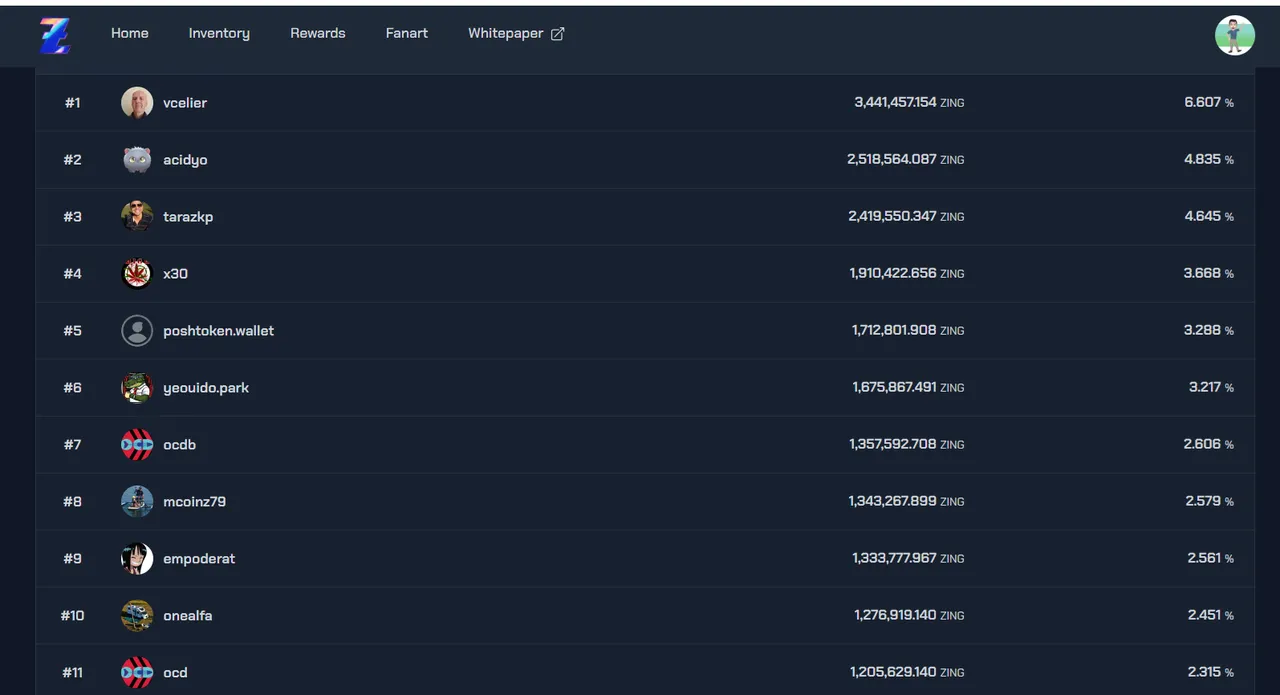Click yeouido.park's avatar
The height and width of the screenshot is (695, 1280).
(137, 387)
